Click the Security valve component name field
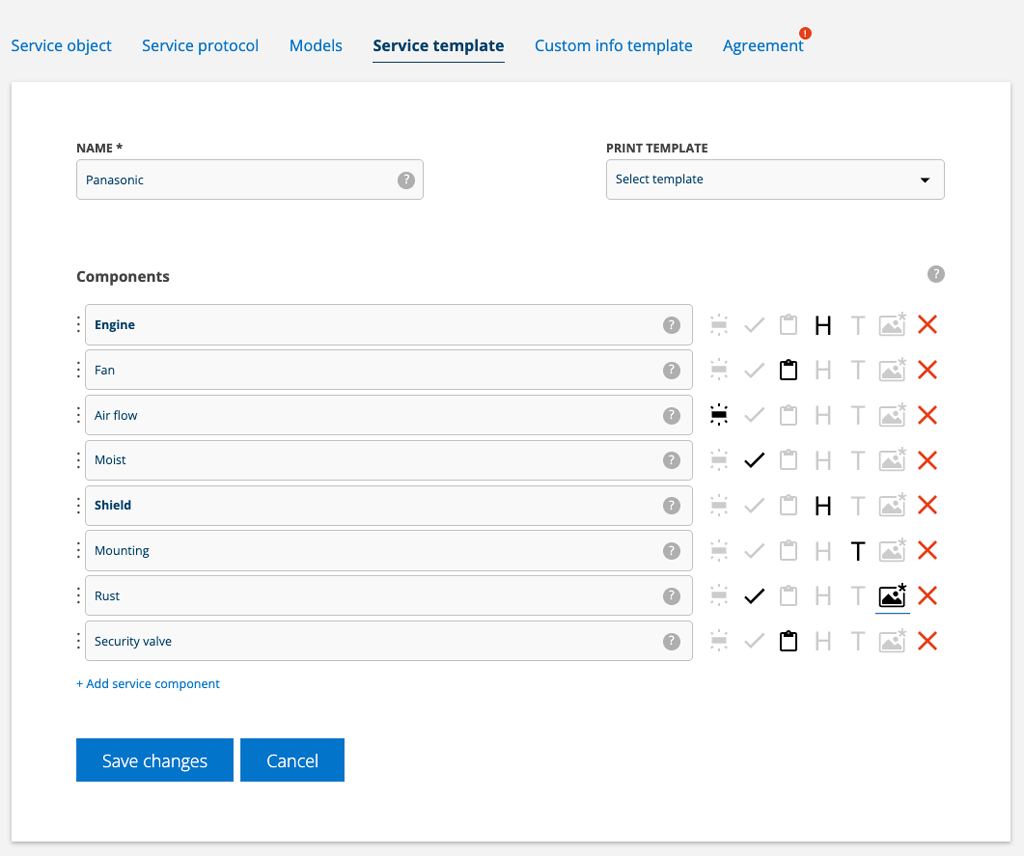Screen dimensions: 1024x856 389,641
